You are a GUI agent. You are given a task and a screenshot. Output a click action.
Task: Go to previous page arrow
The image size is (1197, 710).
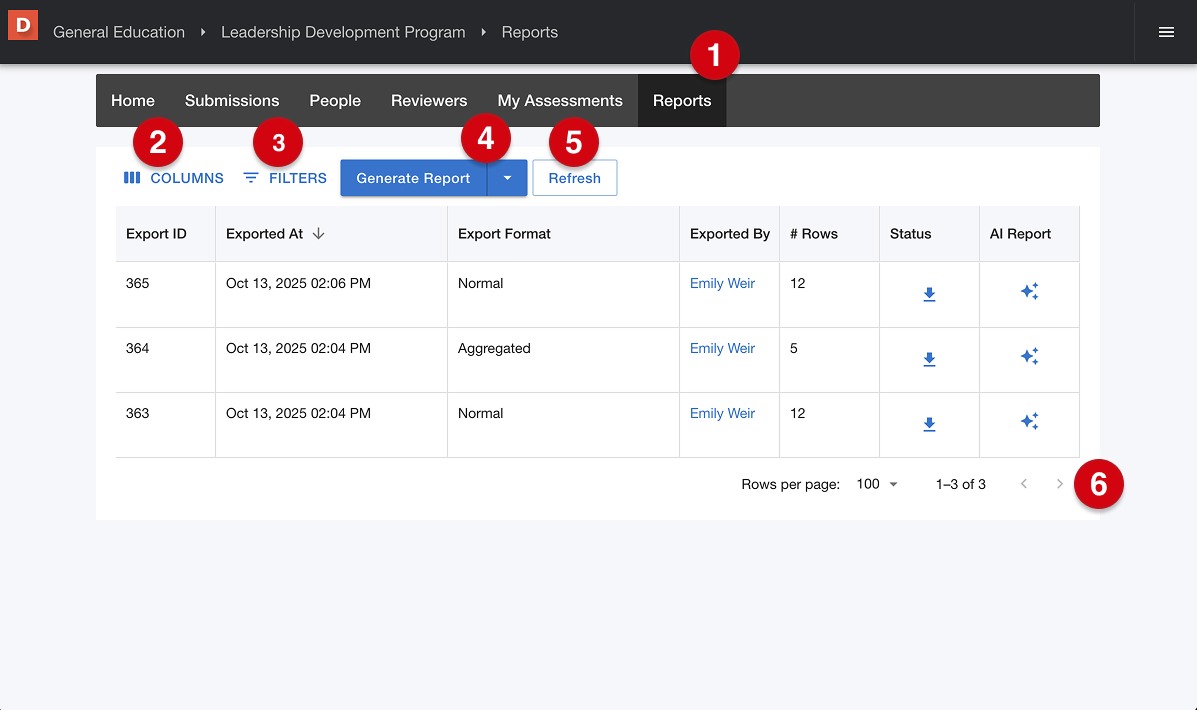tap(1024, 484)
